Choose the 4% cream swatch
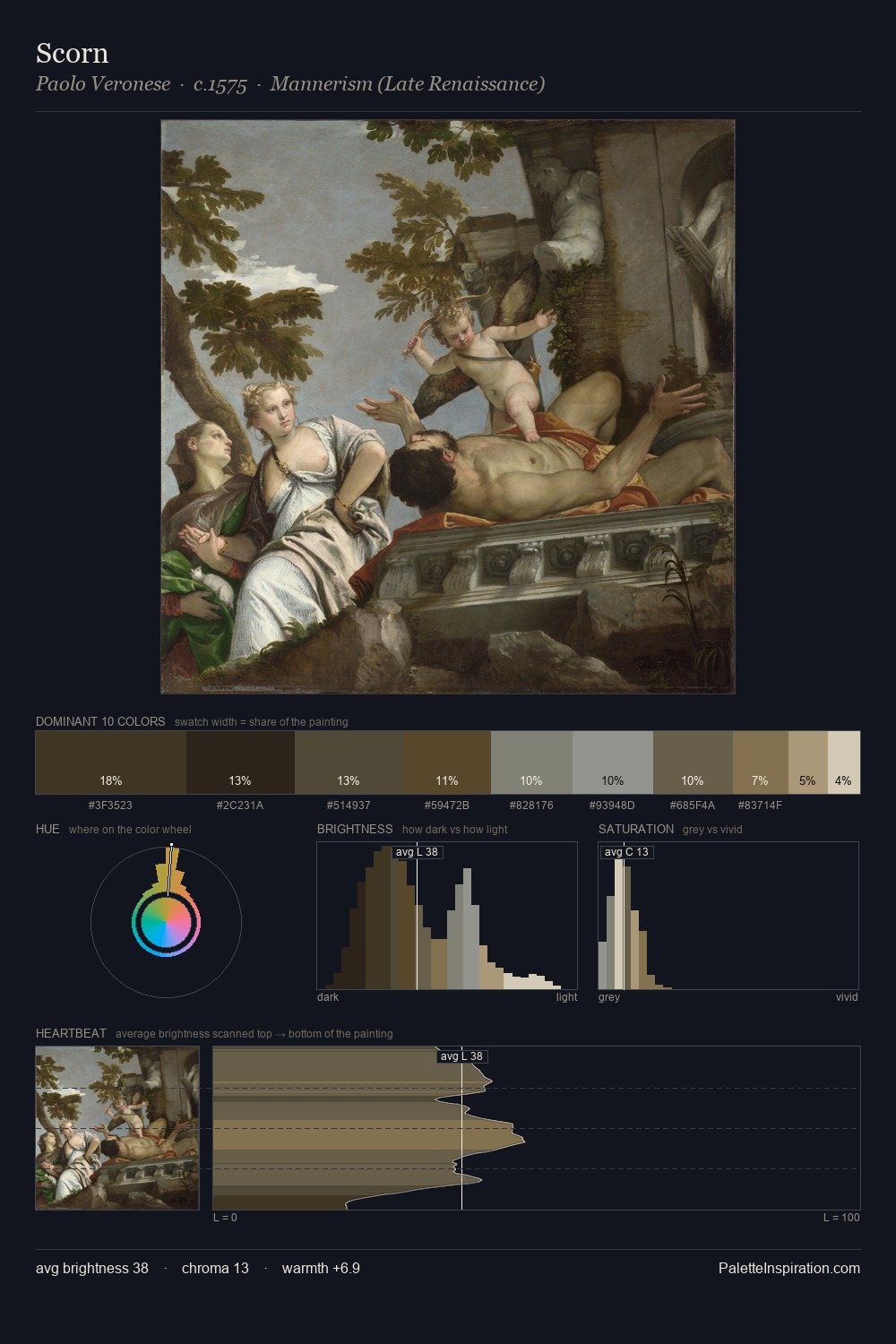The image size is (896, 1344). pos(844,762)
